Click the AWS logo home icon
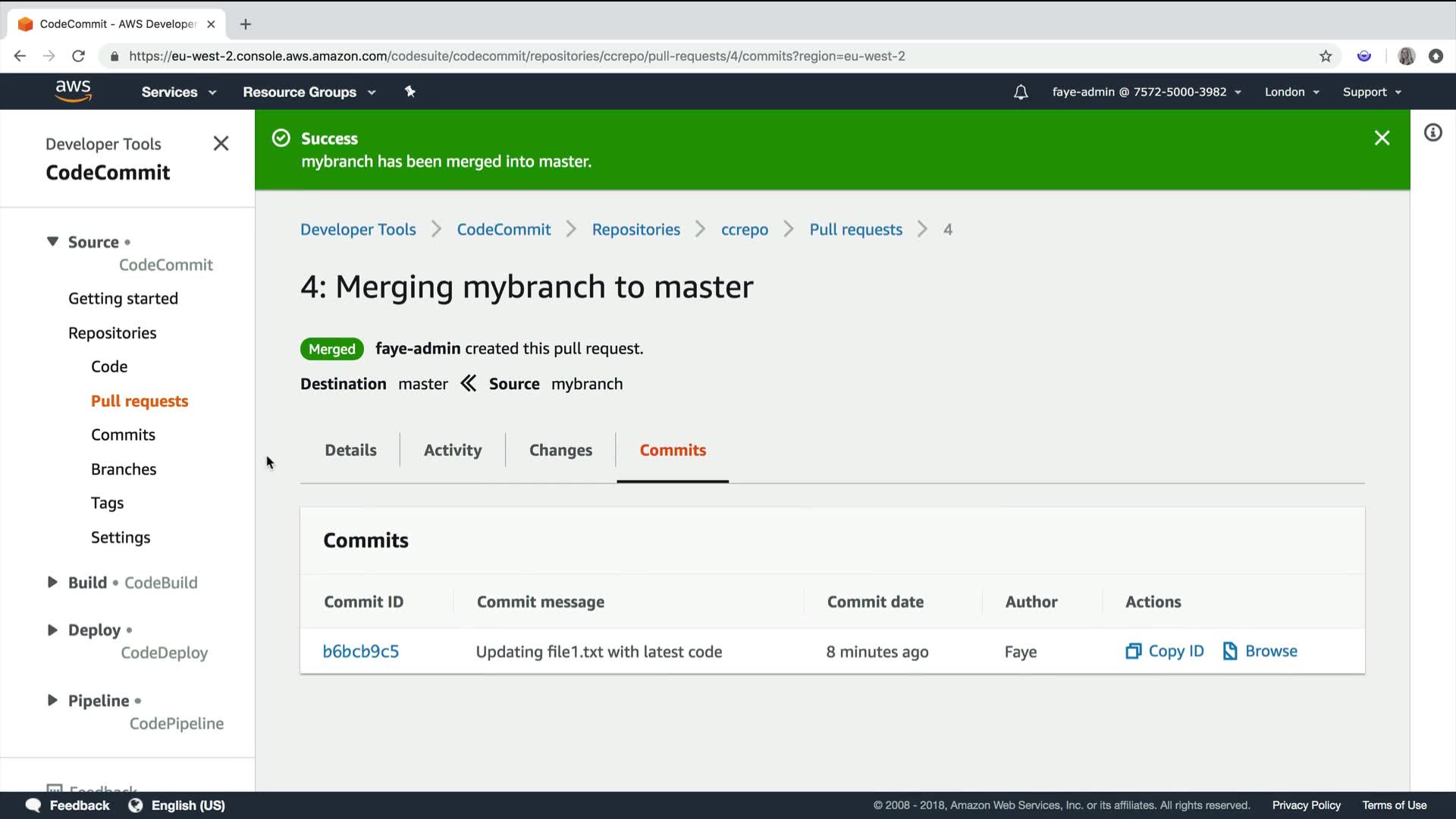 (x=73, y=91)
